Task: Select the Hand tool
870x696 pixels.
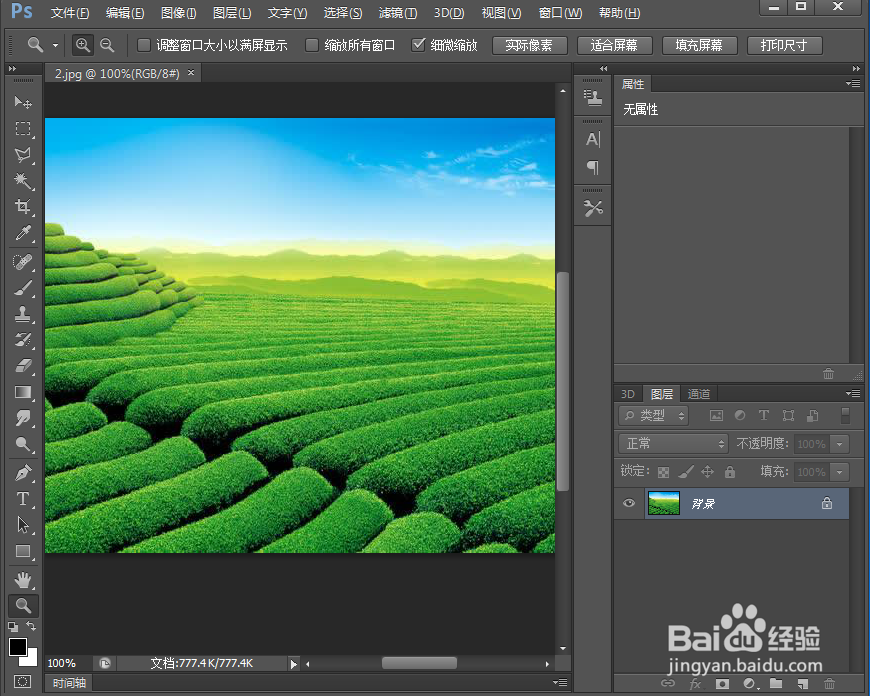Action: (x=23, y=580)
